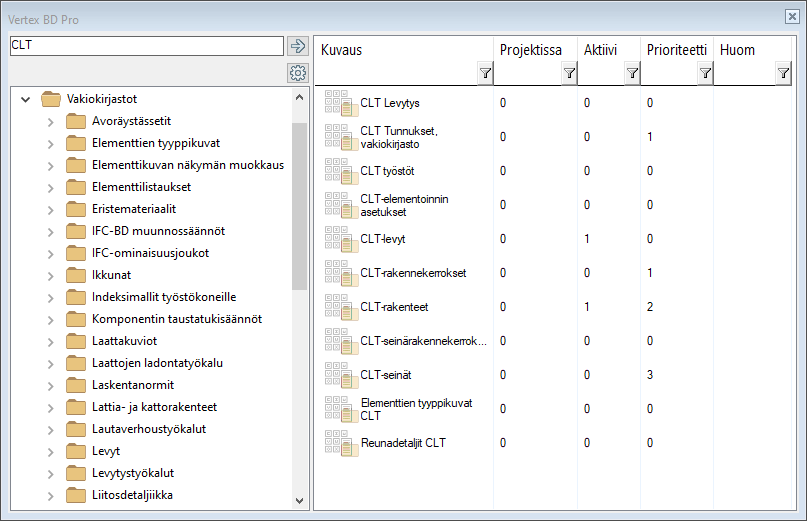The height and width of the screenshot is (521, 807).
Task: Click into the CLT search text field
Action: 146,46
